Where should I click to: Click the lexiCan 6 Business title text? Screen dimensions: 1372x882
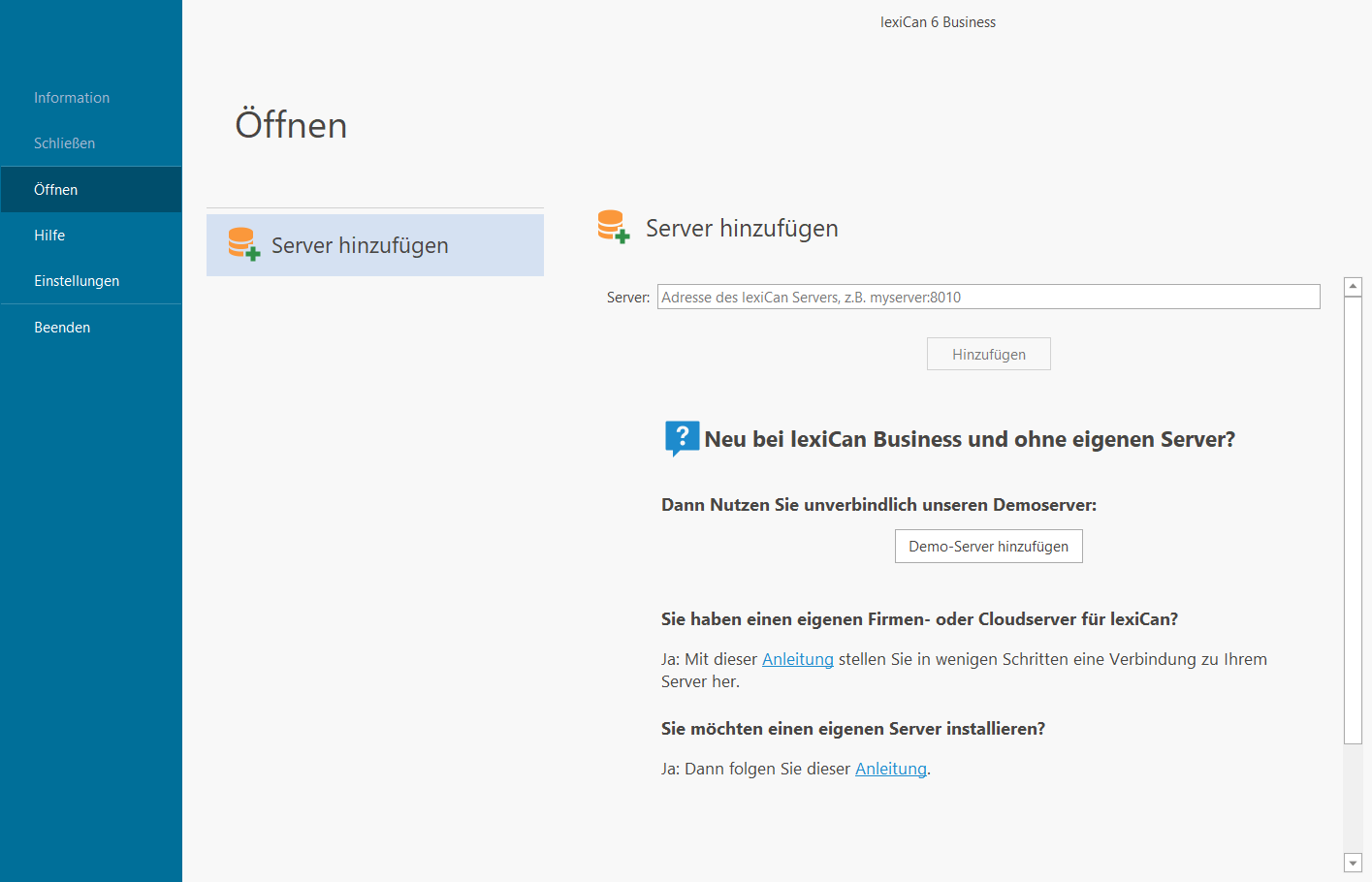pyautogui.click(x=938, y=22)
